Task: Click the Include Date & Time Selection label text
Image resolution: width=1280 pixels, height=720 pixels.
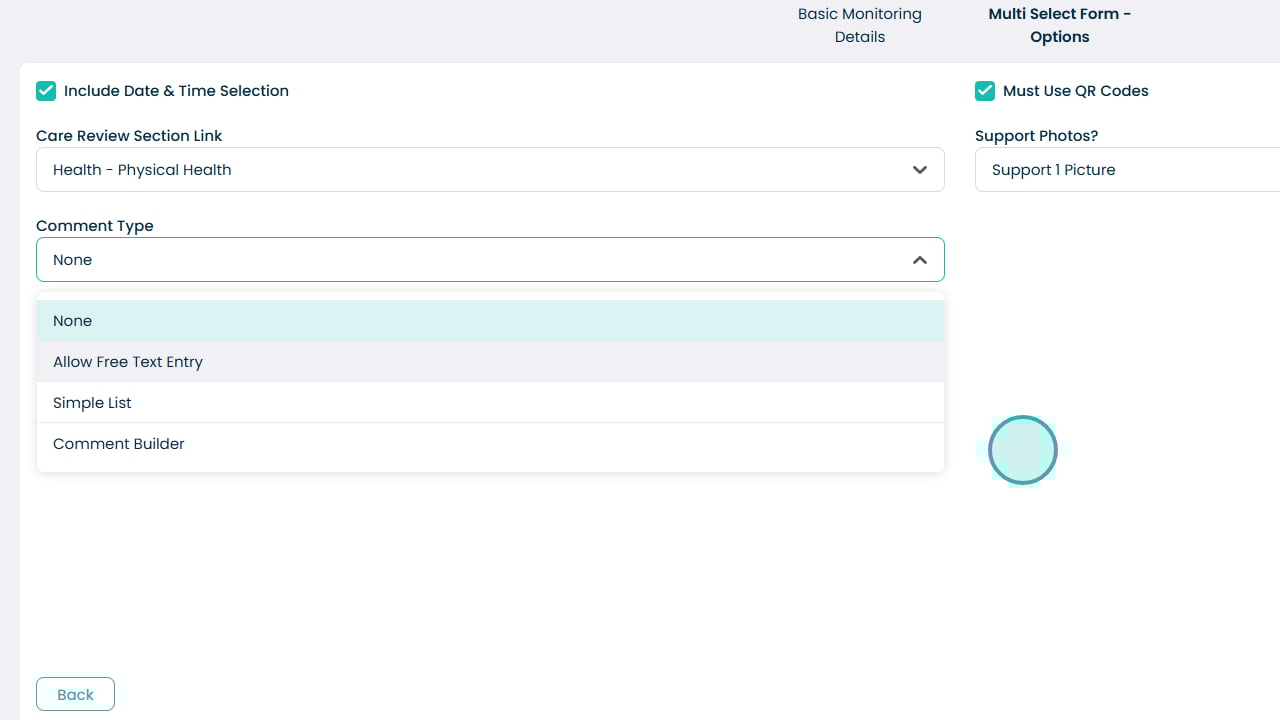Action: coord(176,91)
